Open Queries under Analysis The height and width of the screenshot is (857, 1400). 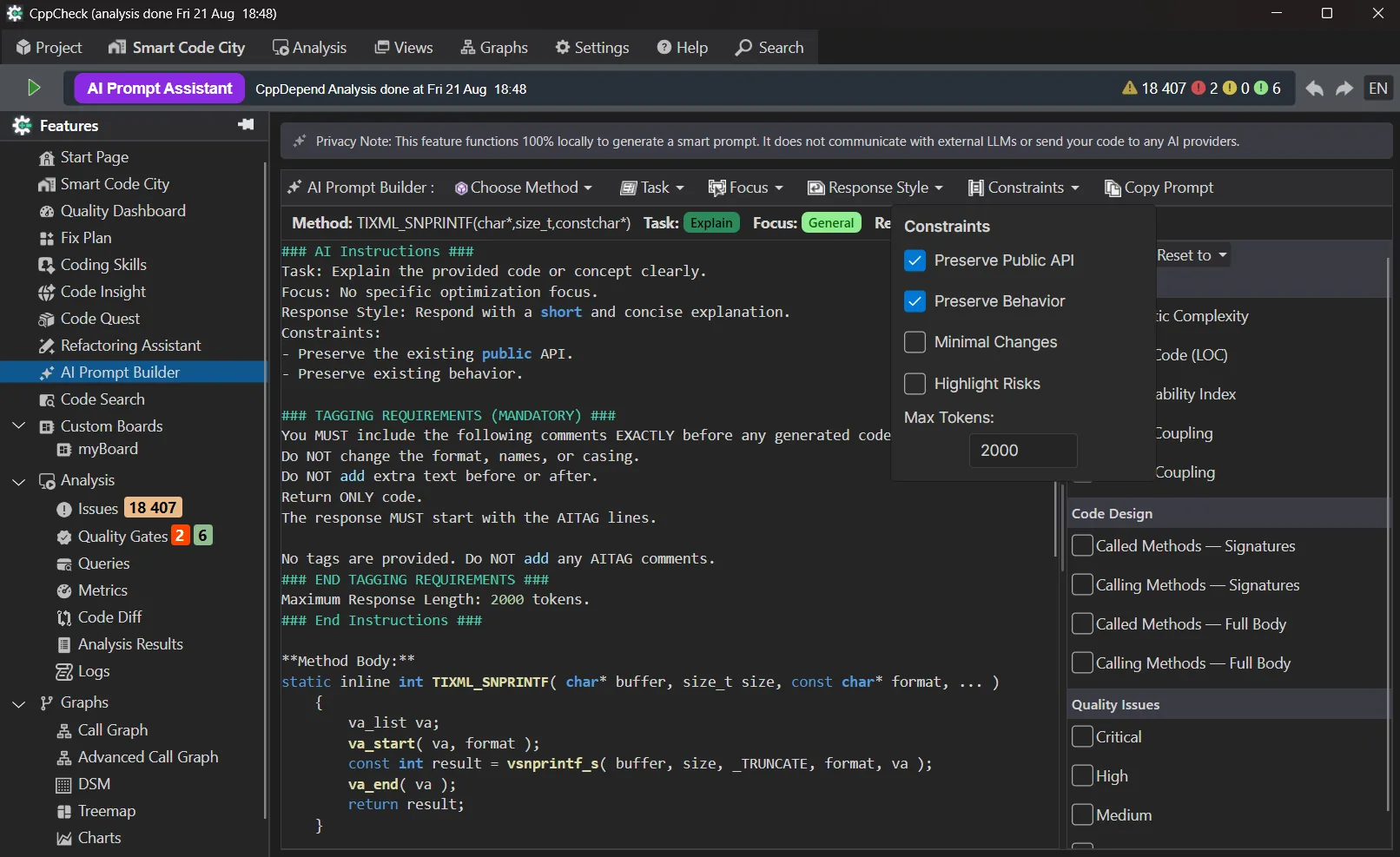(93, 564)
